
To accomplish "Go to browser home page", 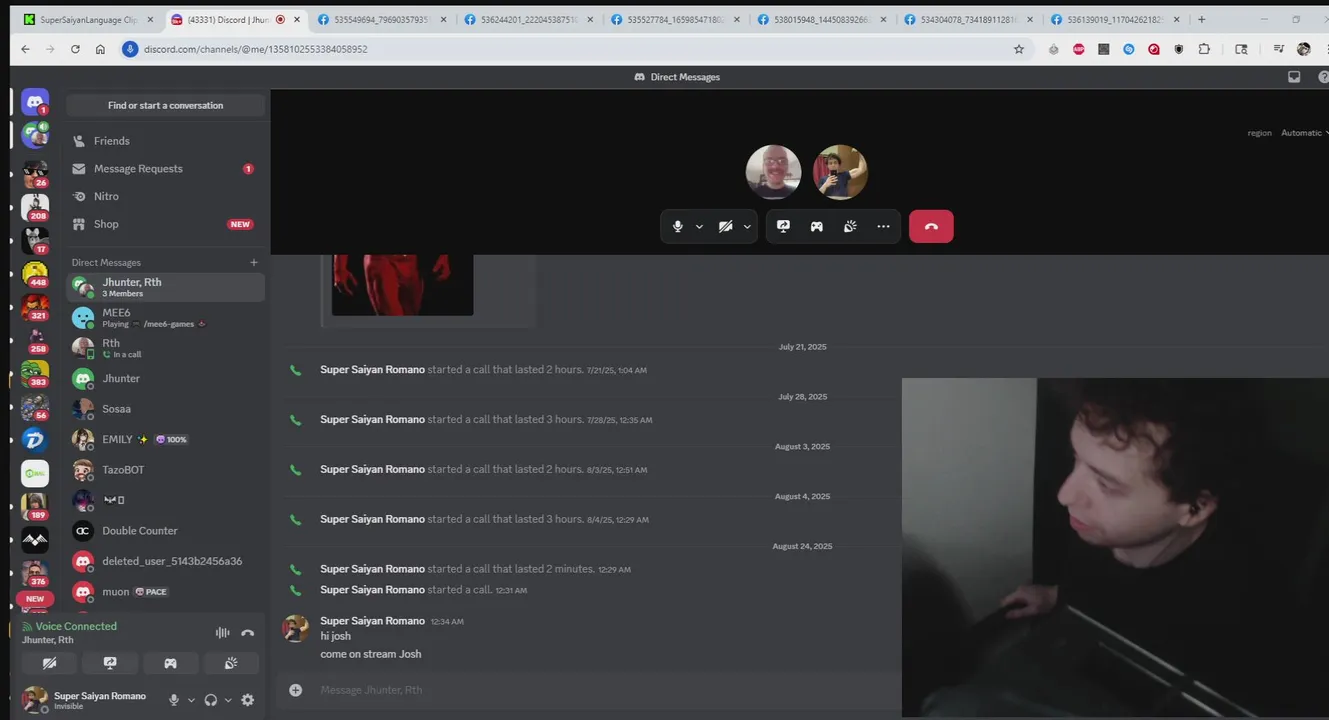I will coord(100,49).
